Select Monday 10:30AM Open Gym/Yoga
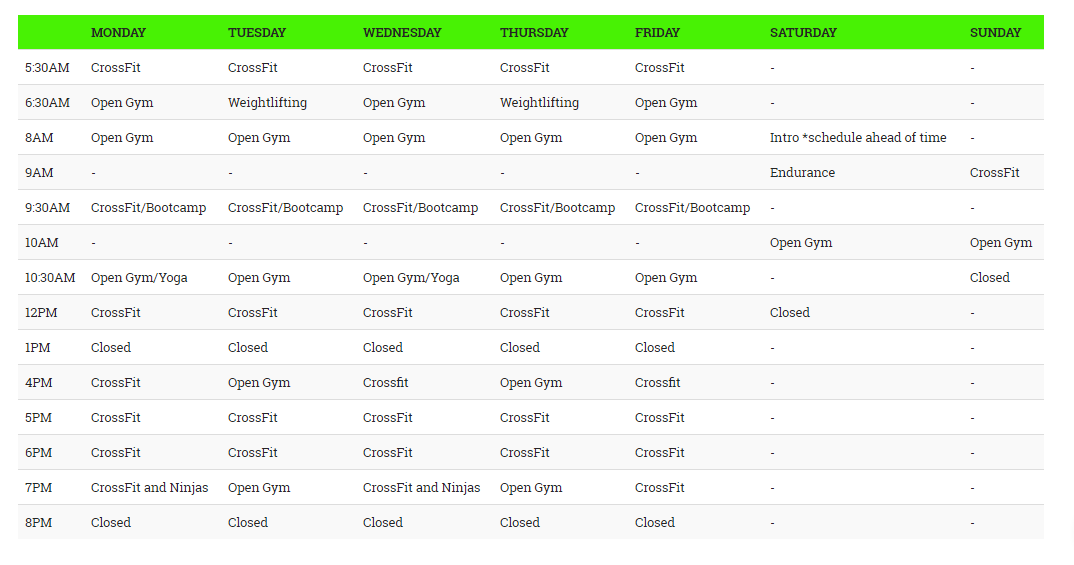This screenshot has height=565, width=1074. (139, 277)
